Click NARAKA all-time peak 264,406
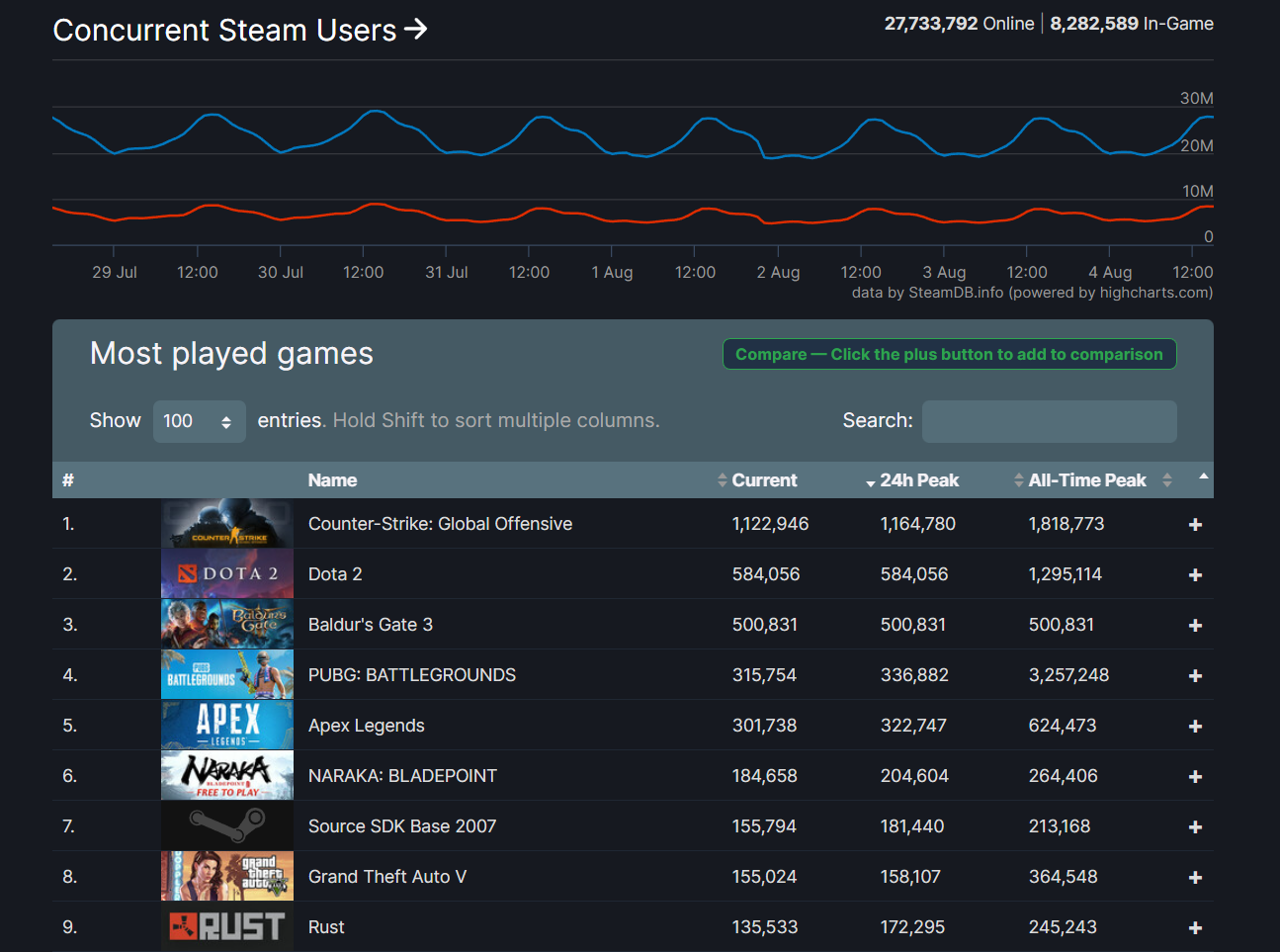Viewport: 1280px width, 952px height. point(1063,776)
